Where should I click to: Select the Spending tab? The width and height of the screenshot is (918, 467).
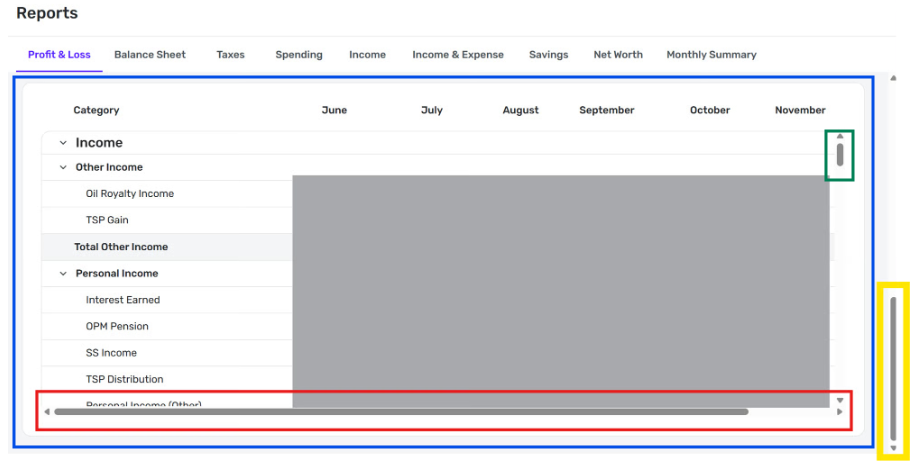[x=299, y=54]
